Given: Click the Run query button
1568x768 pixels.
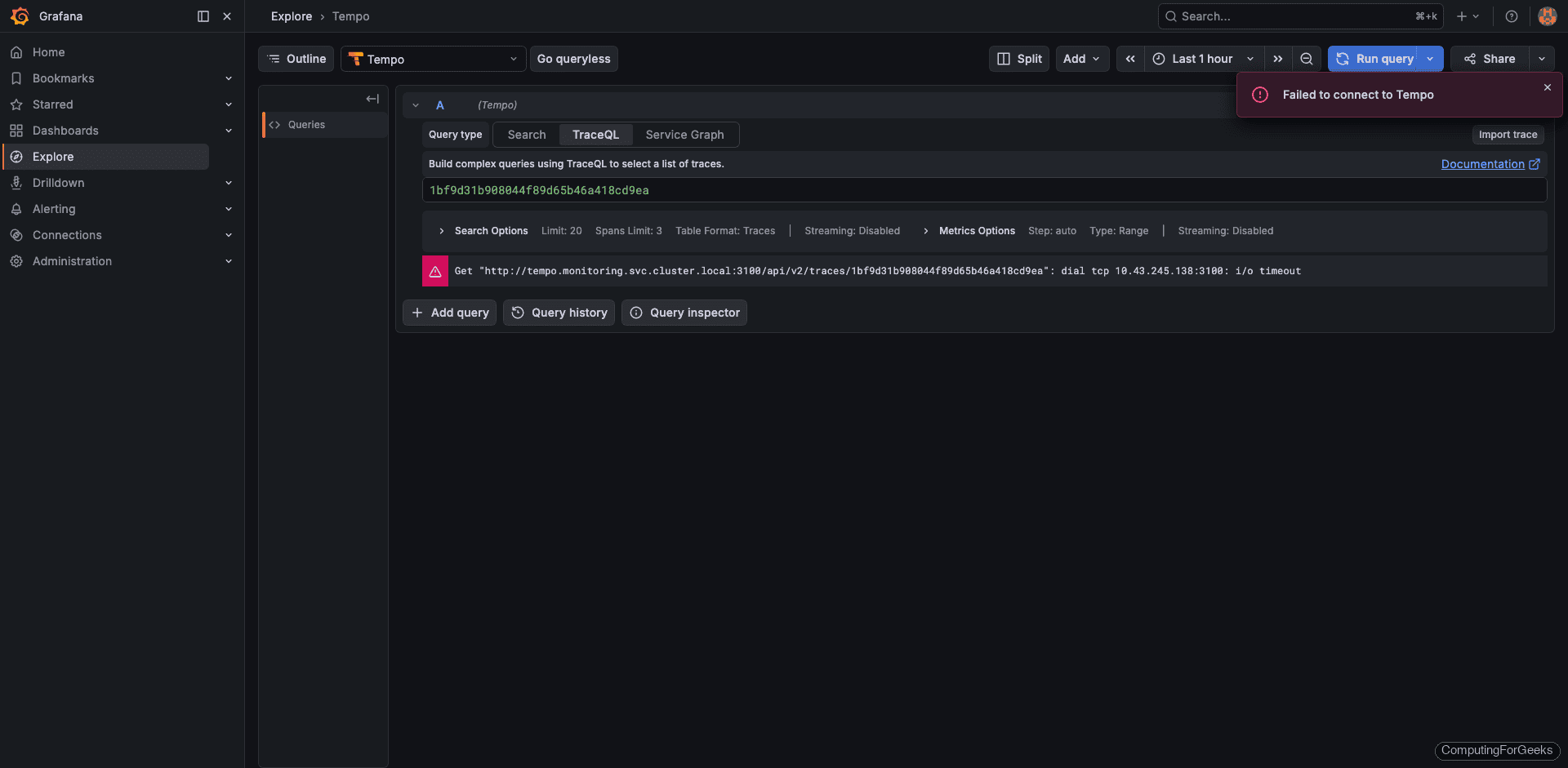Looking at the screenshot, I should coord(1376,59).
